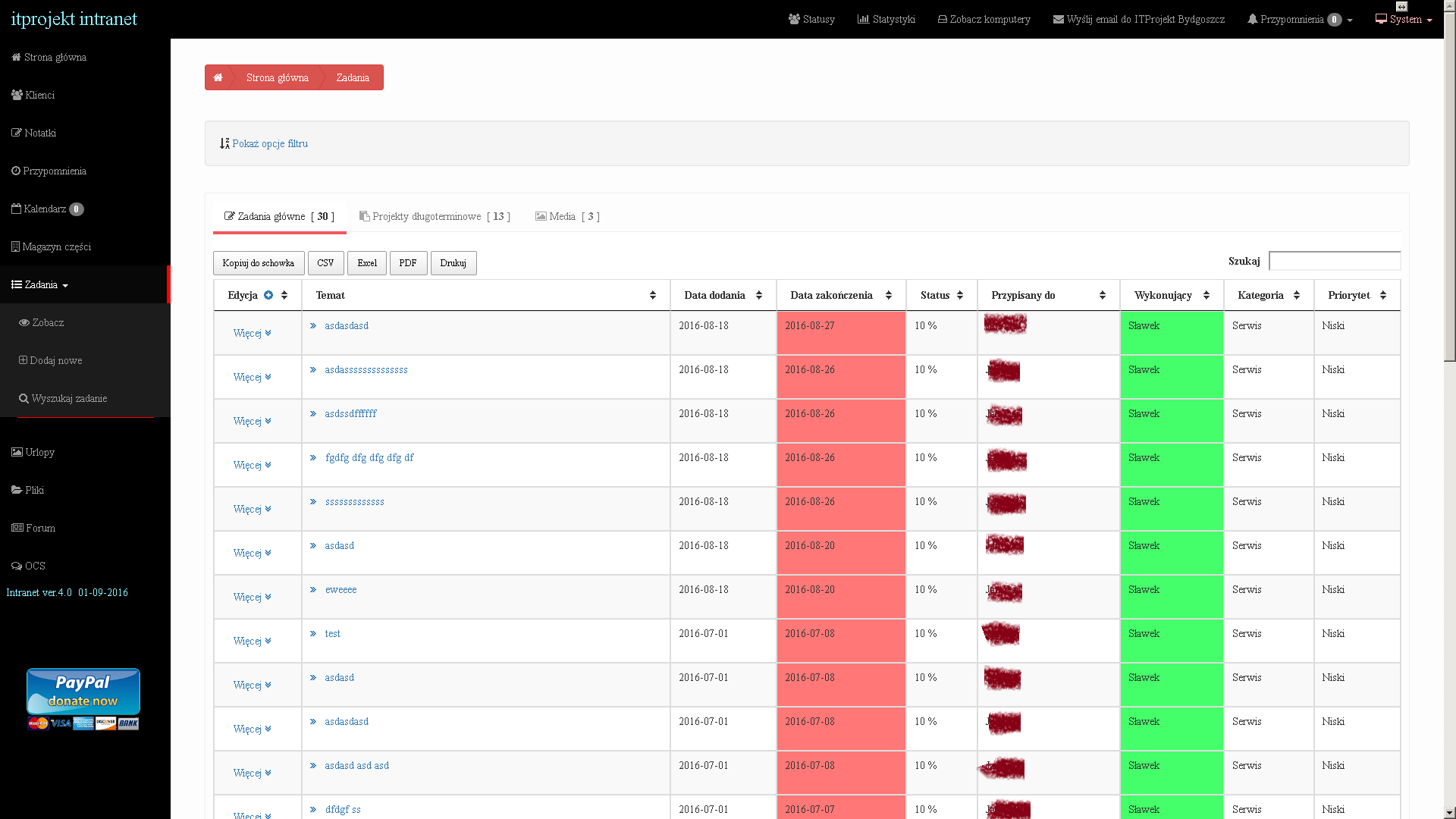Click the red end-date cell 2016-08-27
Image resolution: width=1456 pixels, height=819 pixels.
840,333
